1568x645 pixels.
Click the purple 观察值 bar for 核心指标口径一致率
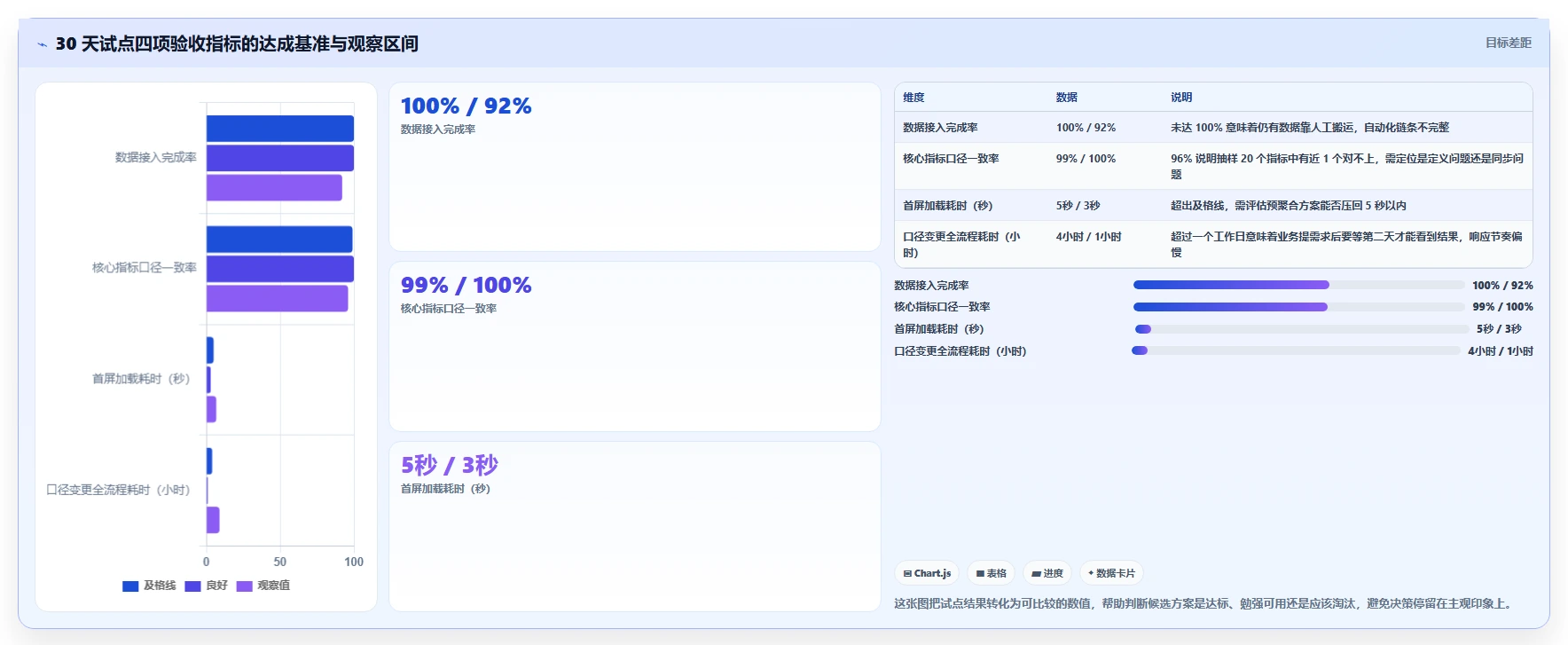278,298
